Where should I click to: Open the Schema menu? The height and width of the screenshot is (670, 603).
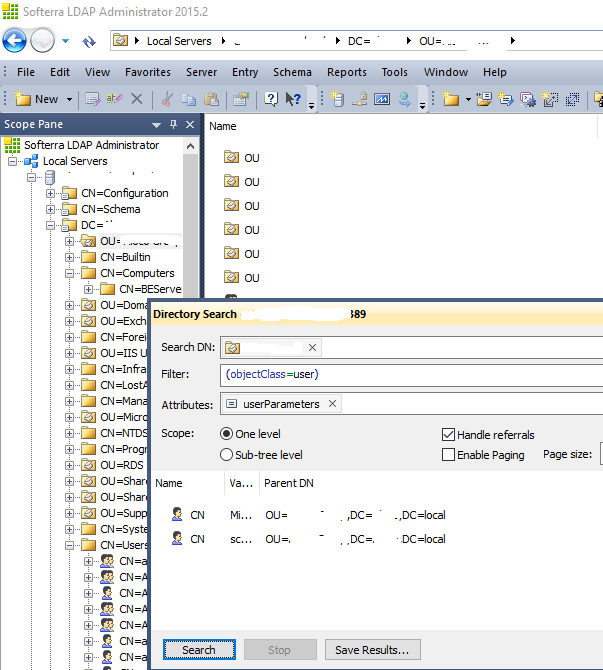click(x=292, y=72)
